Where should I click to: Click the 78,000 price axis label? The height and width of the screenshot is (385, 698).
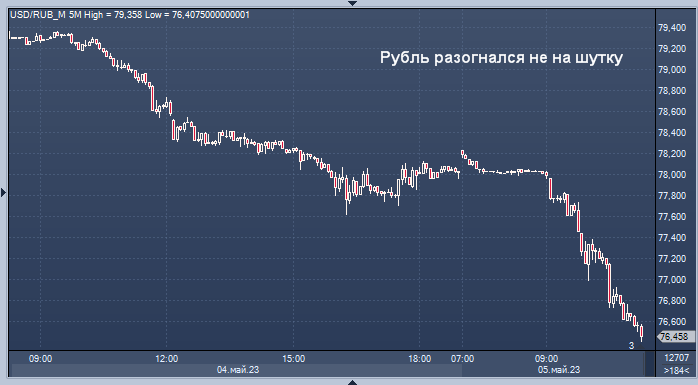672,175
